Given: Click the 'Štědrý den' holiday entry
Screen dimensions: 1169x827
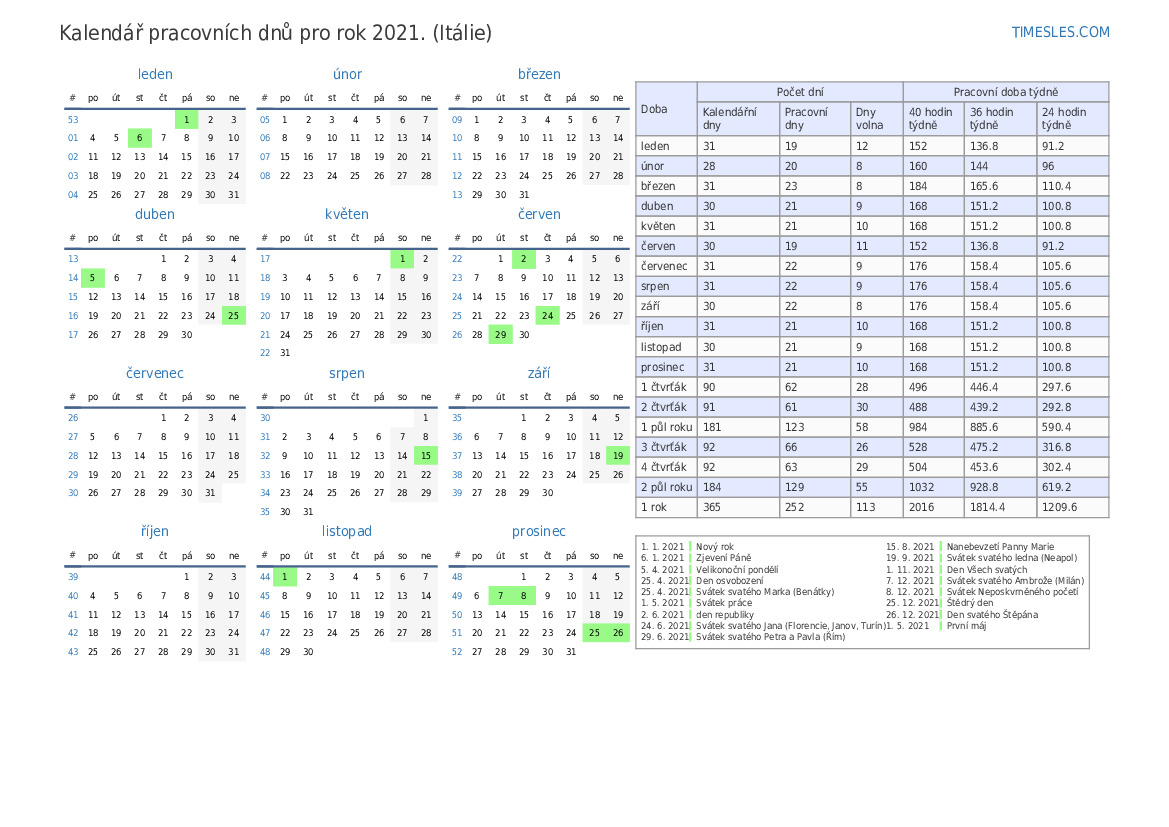Looking at the screenshot, I should point(969,603).
